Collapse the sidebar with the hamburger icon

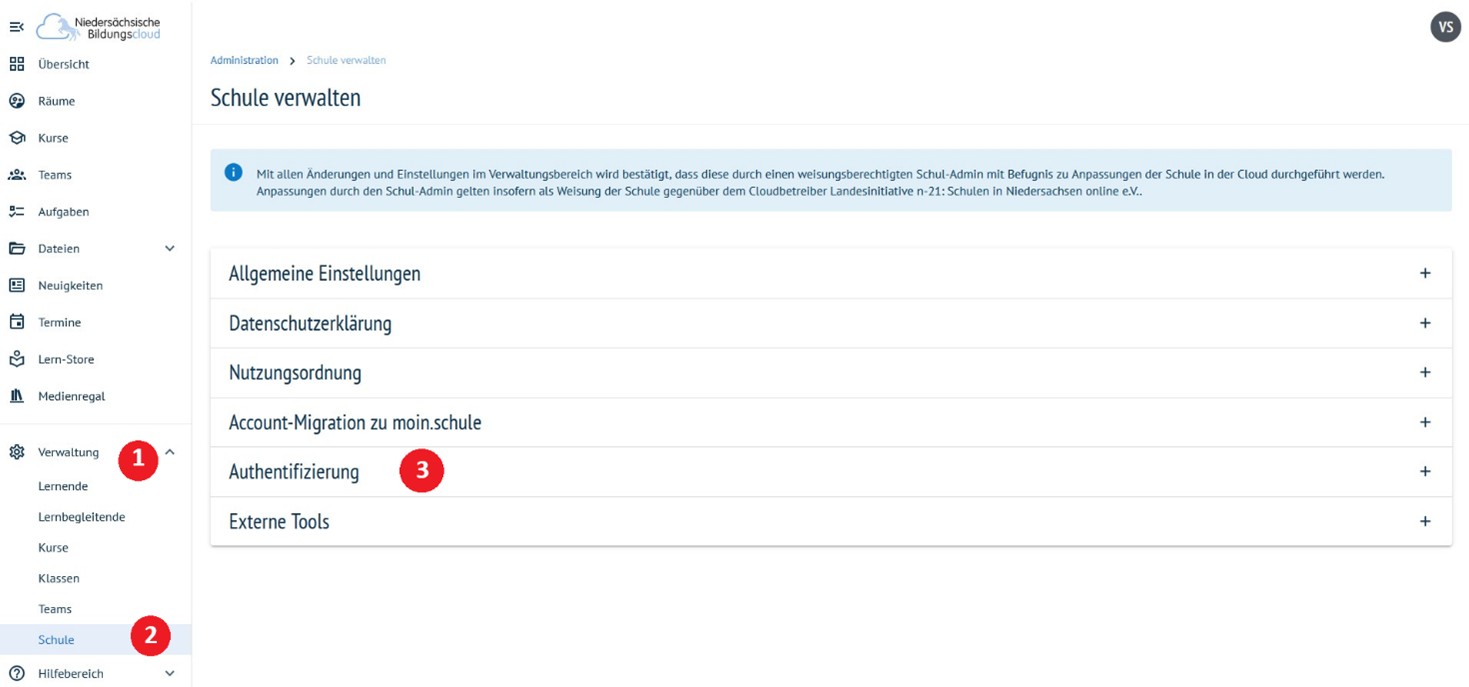coord(16,27)
